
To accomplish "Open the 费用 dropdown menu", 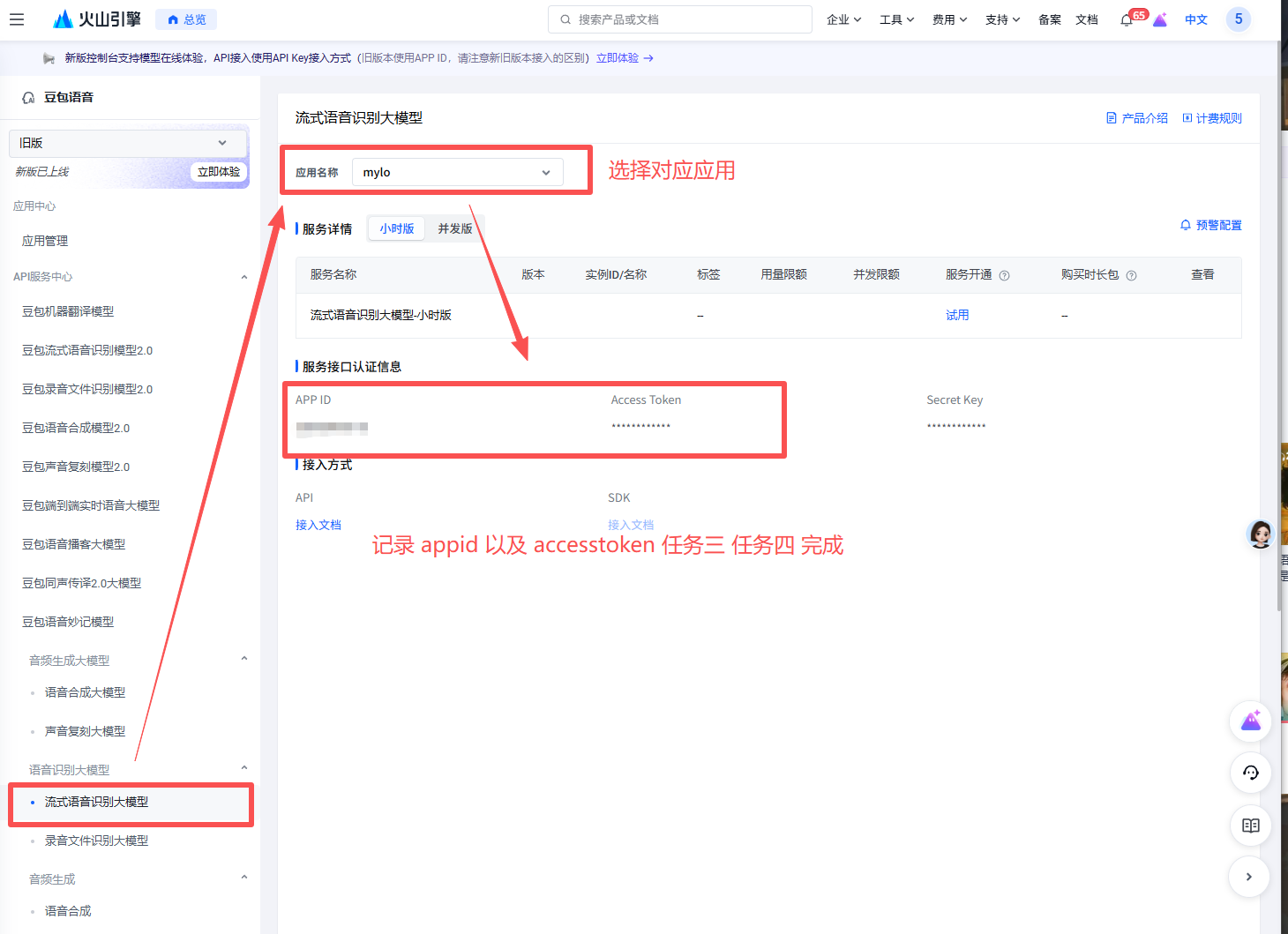I will (x=949, y=19).
